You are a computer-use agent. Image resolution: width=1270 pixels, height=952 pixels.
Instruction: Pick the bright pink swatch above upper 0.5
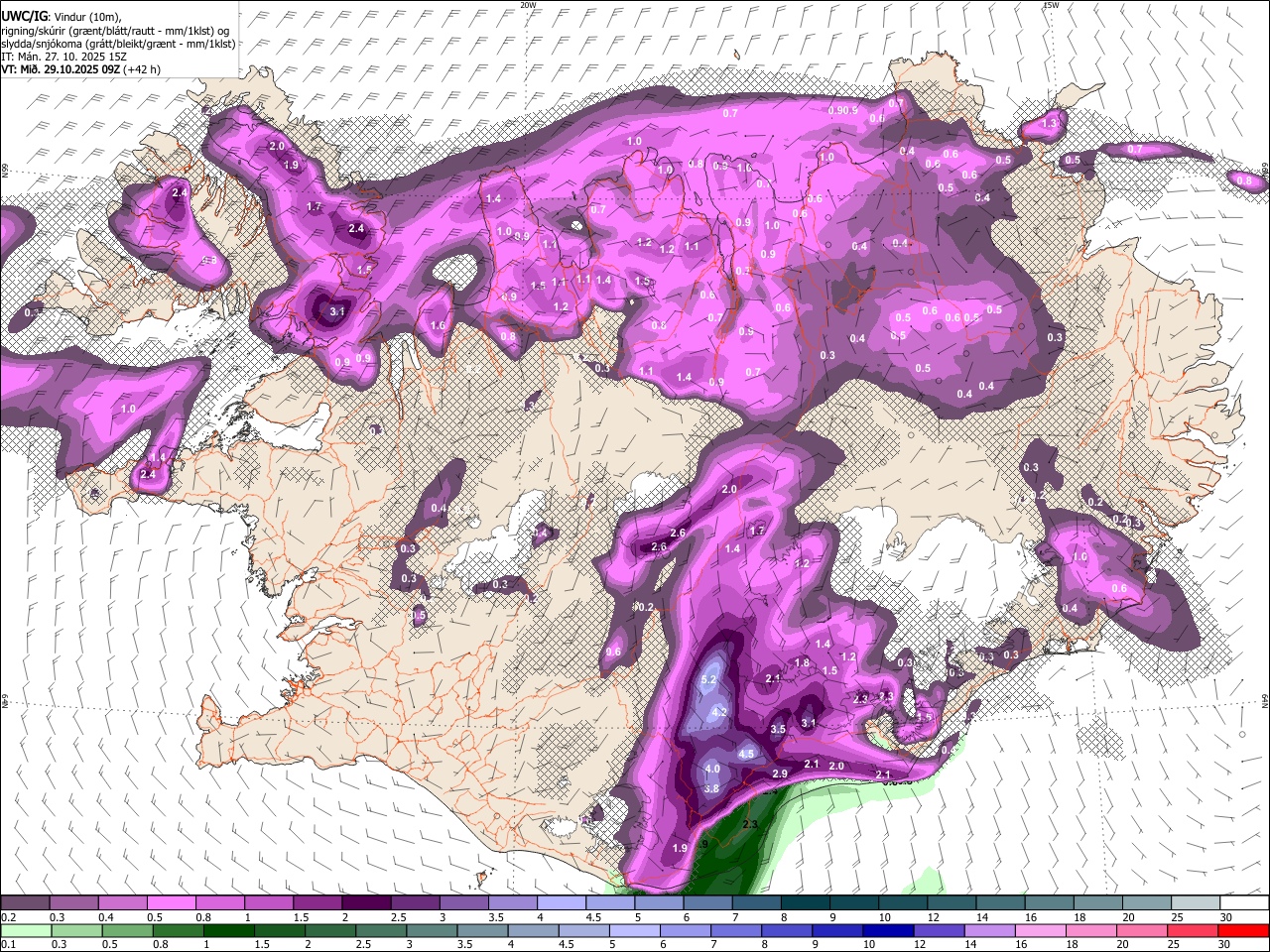171,903
